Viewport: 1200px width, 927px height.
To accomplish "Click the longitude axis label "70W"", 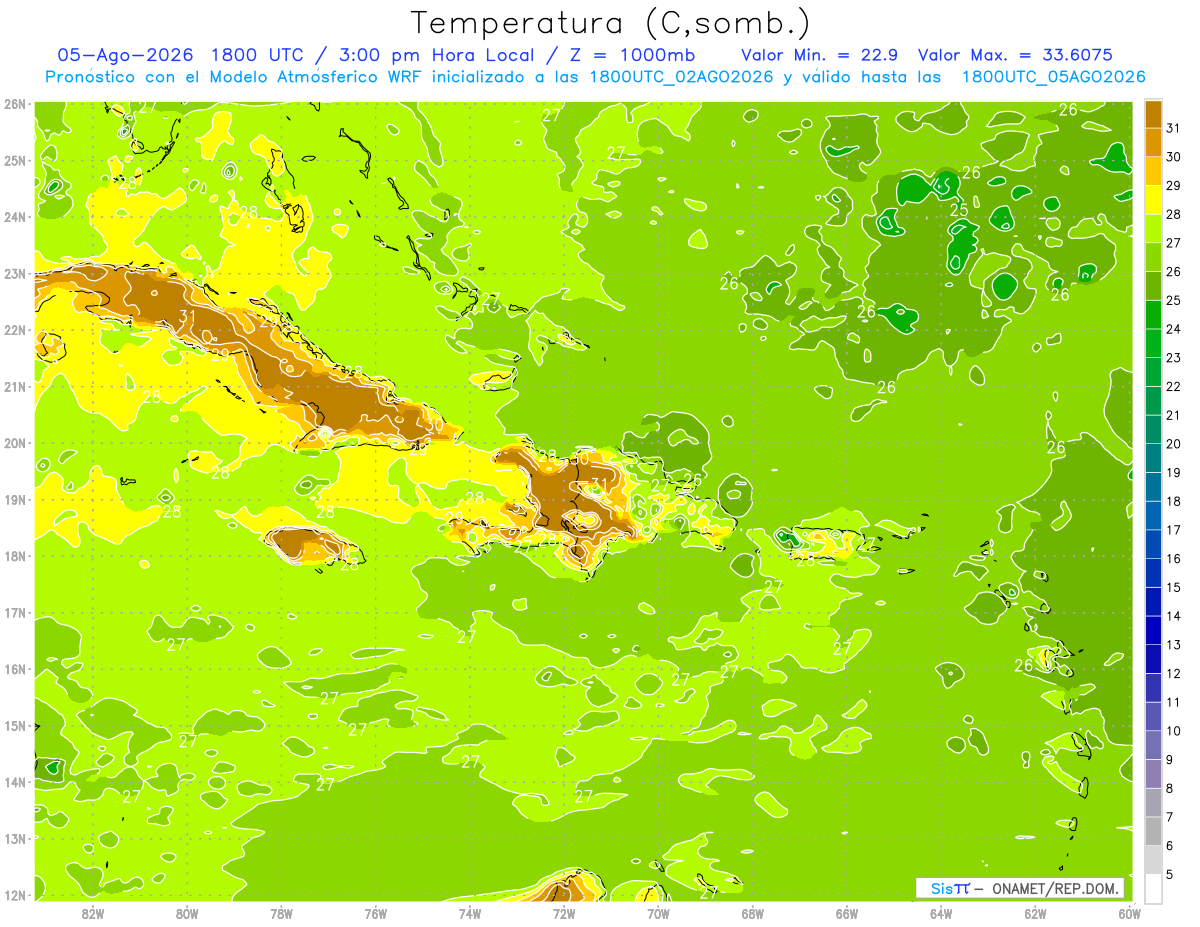I will pos(658,914).
